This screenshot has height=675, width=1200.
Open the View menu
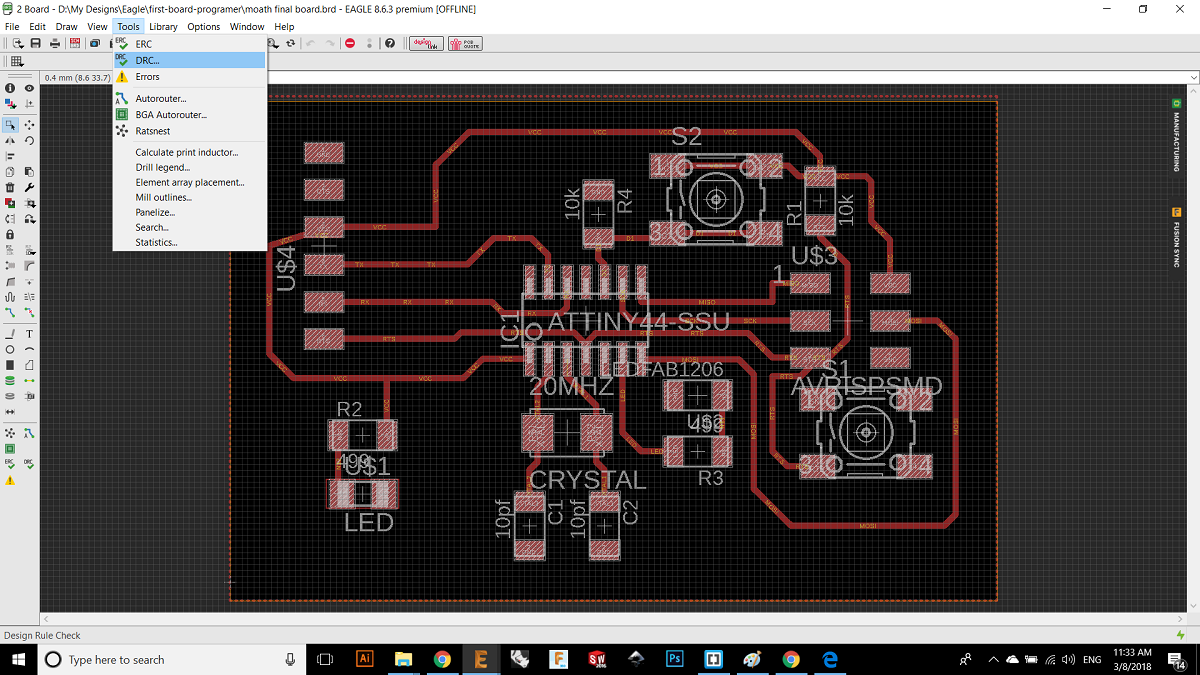[x=97, y=27]
